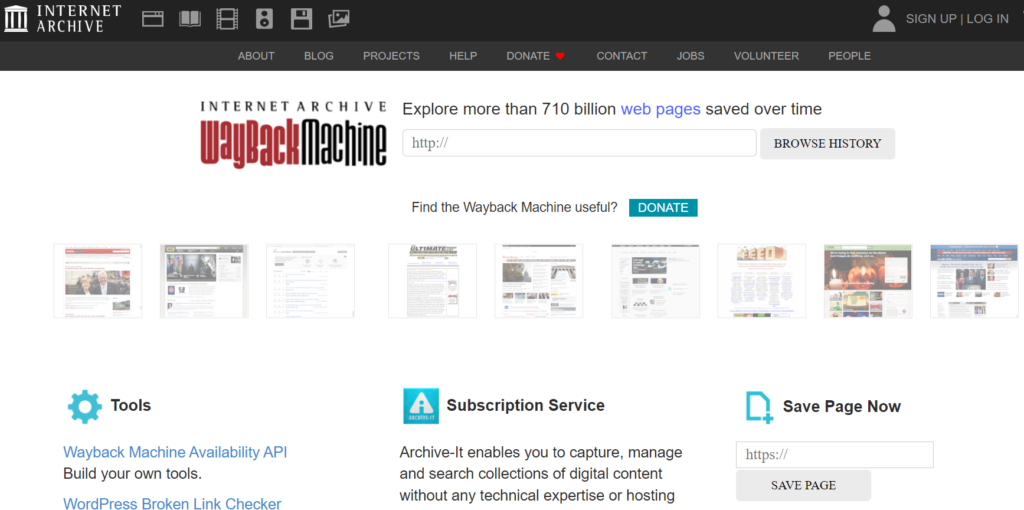This screenshot has height=510, width=1024.
Task: Open the WordPress Broken Link Checker link
Action: [x=172, y=504]
